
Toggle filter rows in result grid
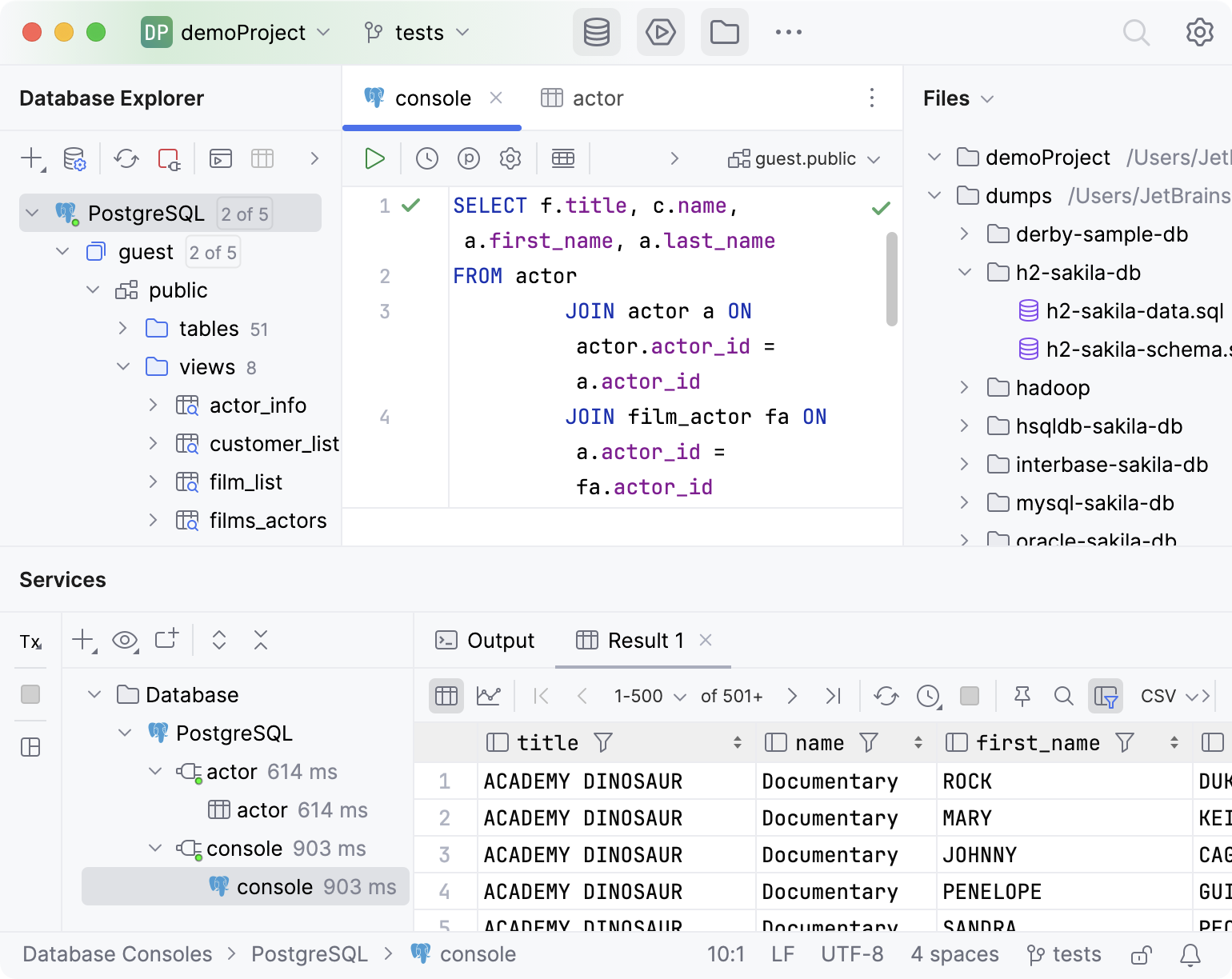[1106, 696]
